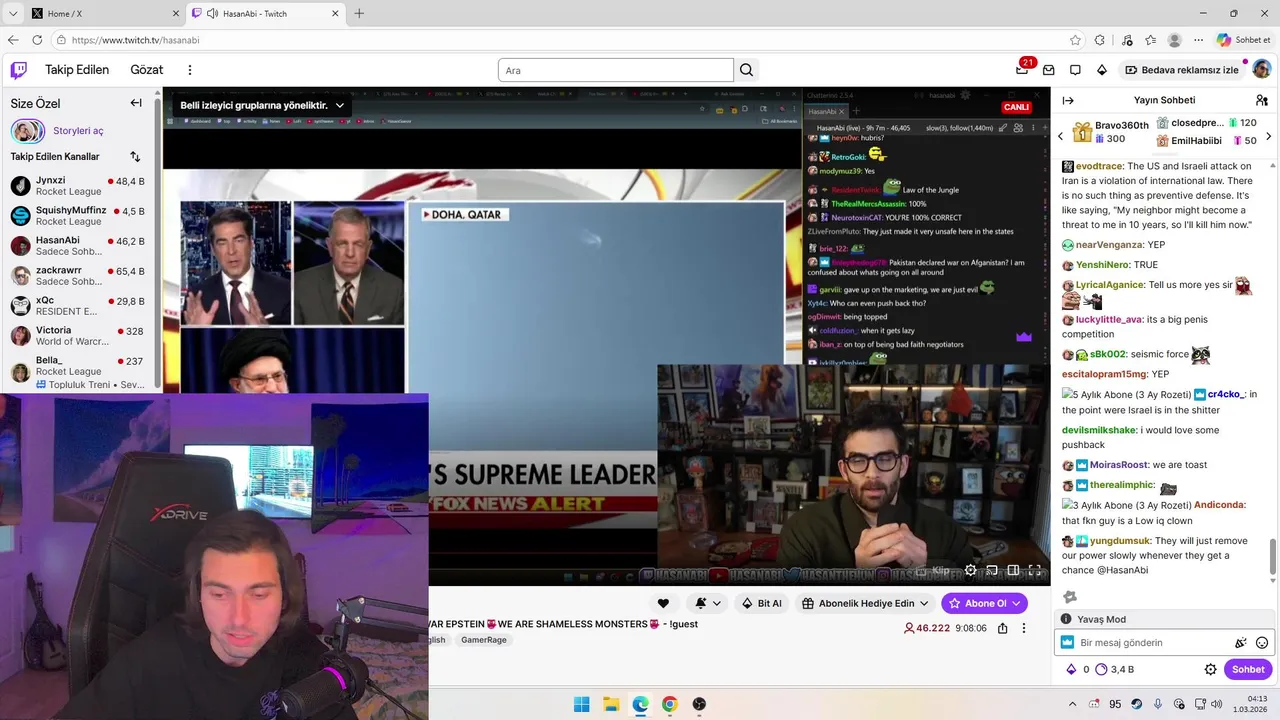Open the speech-bubble icon in top bar

pyautogui.click(x=1075, y=70)
